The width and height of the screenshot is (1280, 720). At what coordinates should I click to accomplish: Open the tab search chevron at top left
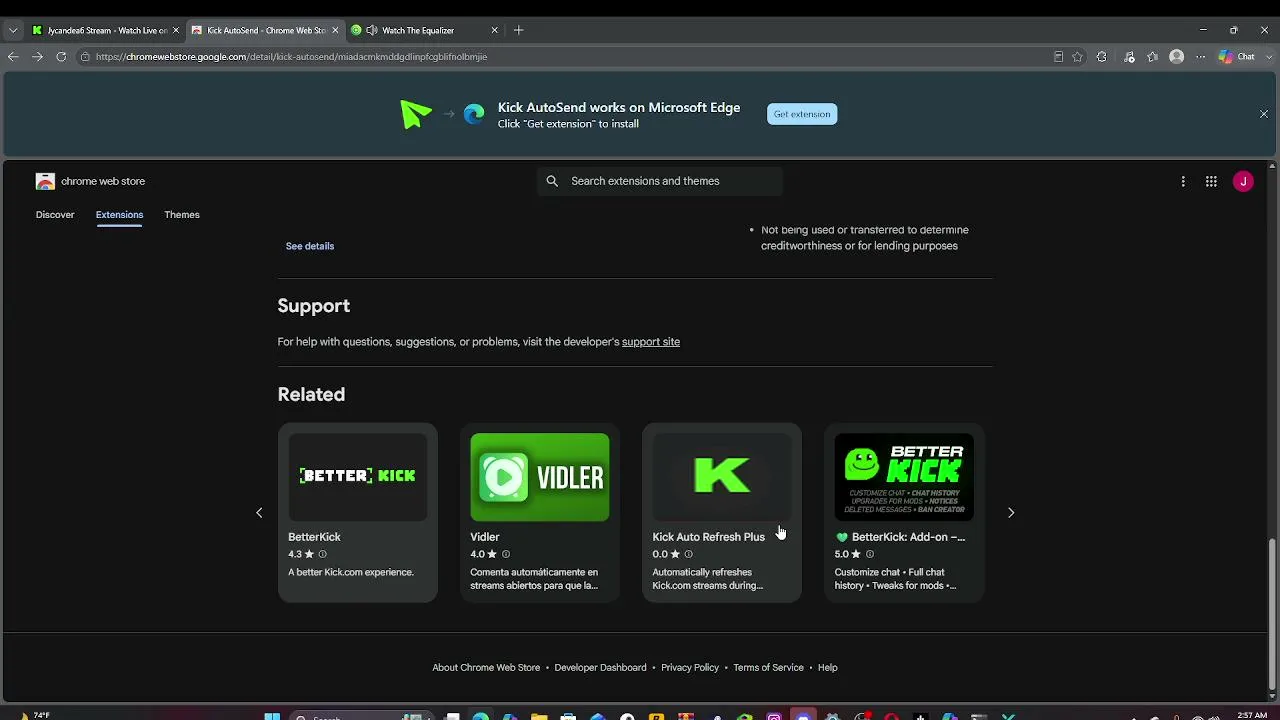(13, 30)
